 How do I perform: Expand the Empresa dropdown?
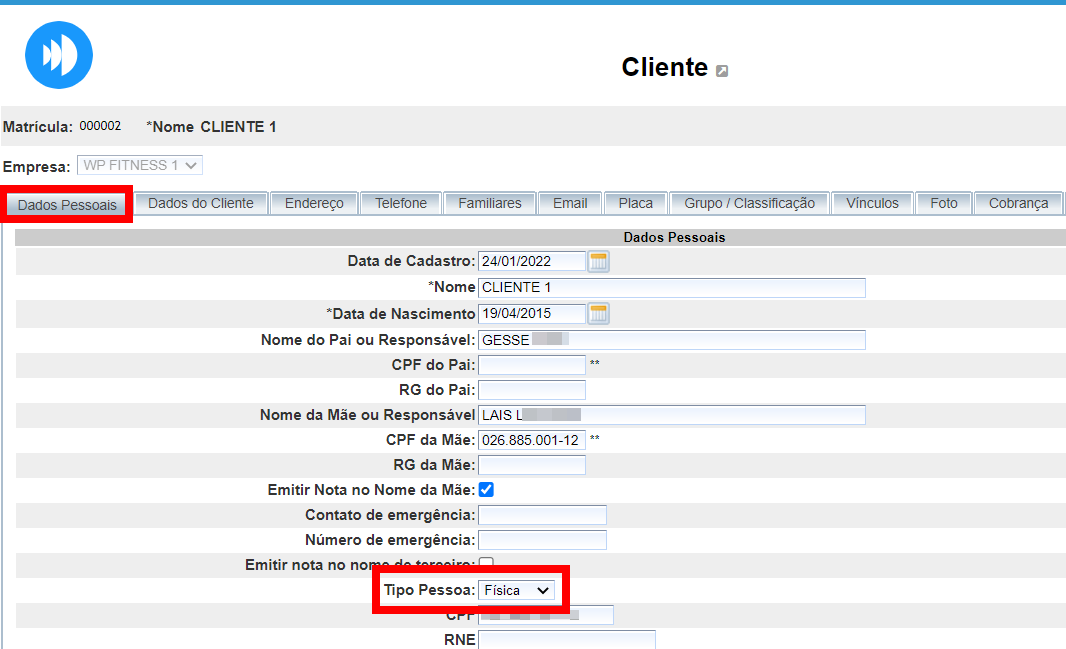140,165
